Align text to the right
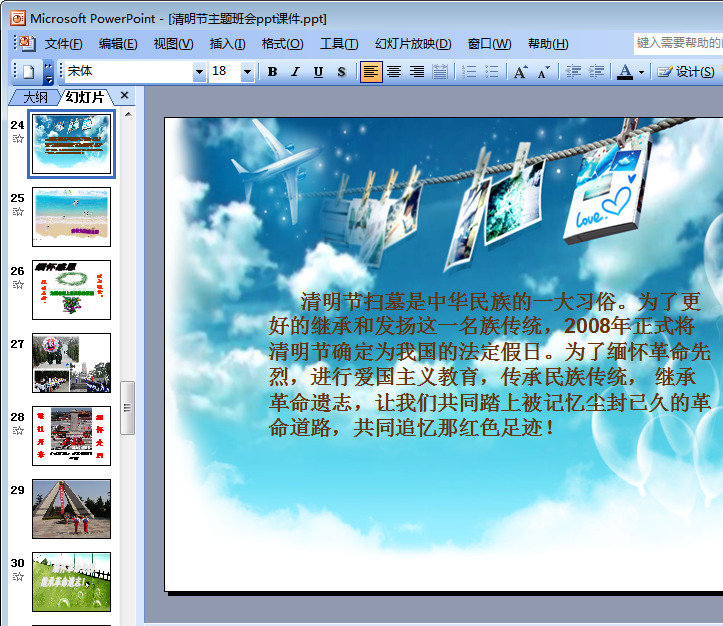Viewport: 723px width, 626px height. 417,72
